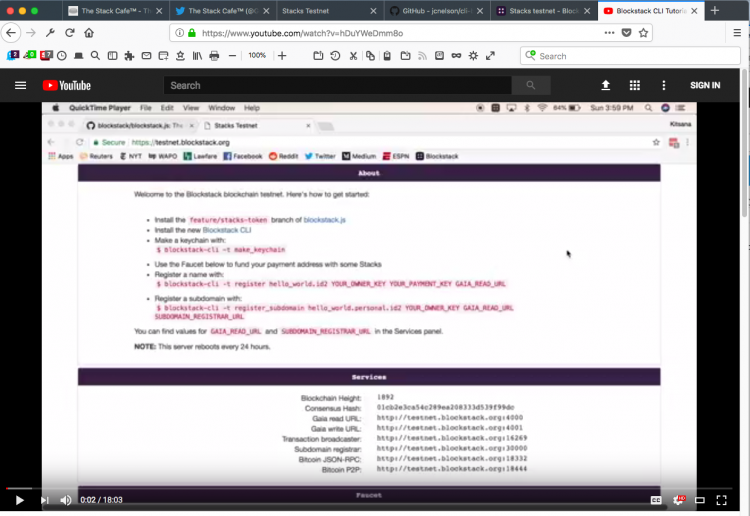Reload the current YouTube page

[70, 33]
